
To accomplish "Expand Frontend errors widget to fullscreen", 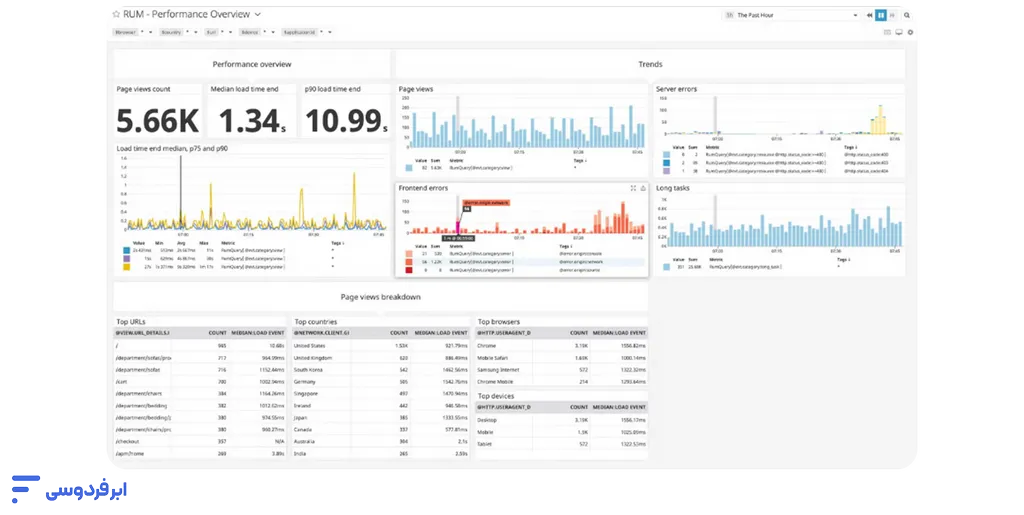I will point(633,188).
